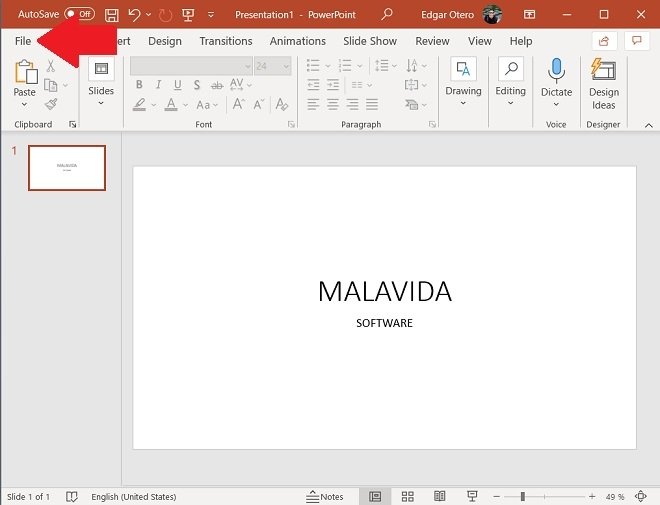The height and width of the screenshot is (505, 660).
Task: Open the File menu
Action: 23,41
